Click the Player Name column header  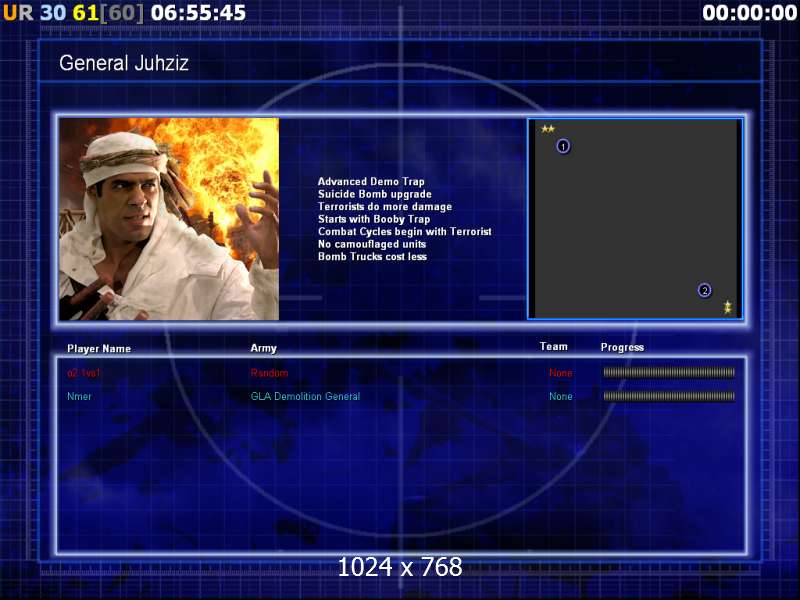[99, 349]
